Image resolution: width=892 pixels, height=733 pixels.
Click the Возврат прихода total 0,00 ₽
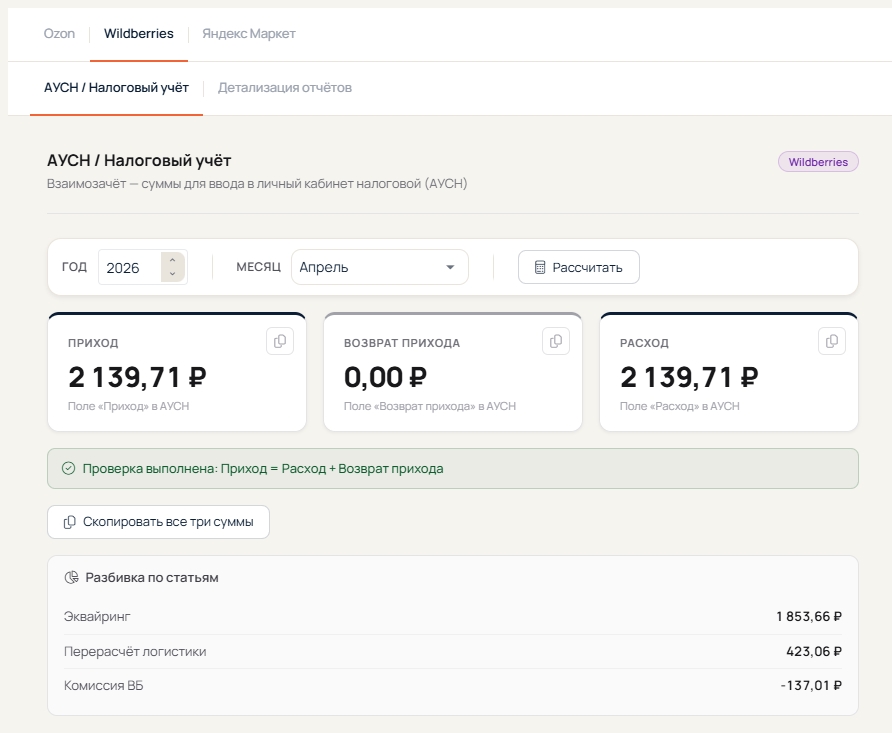[385, 377]
